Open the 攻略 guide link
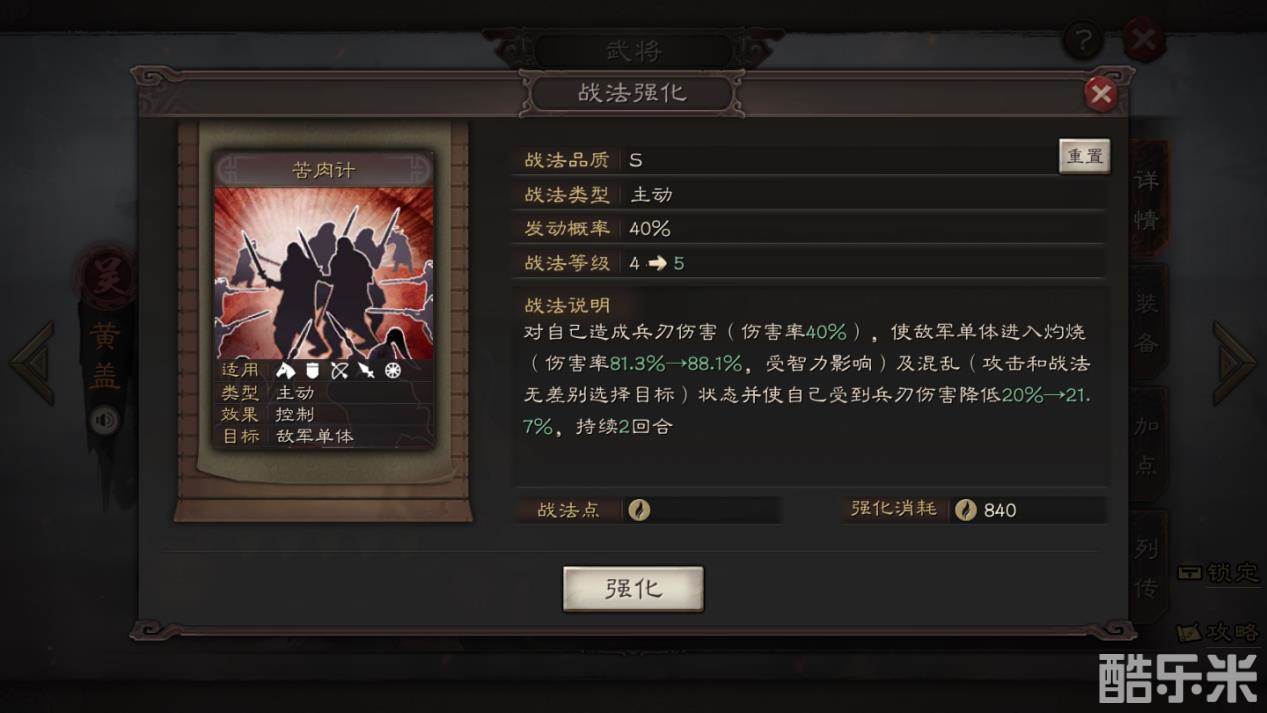The width and height of the screenshot is (1267, 713). pos(1218,632)
